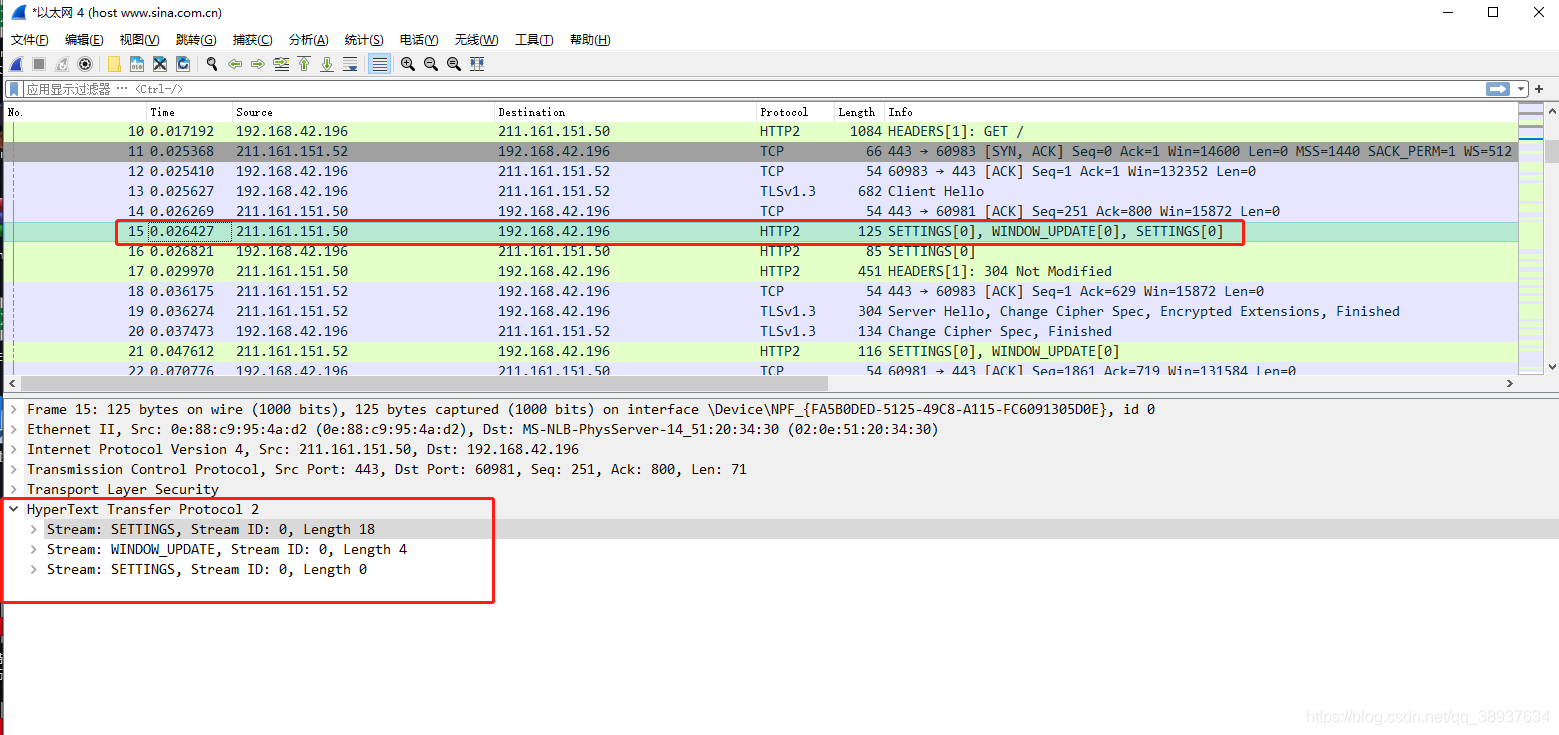Screen dimensions: 1559x735
Task: Save the capture file
Action: 137,64
